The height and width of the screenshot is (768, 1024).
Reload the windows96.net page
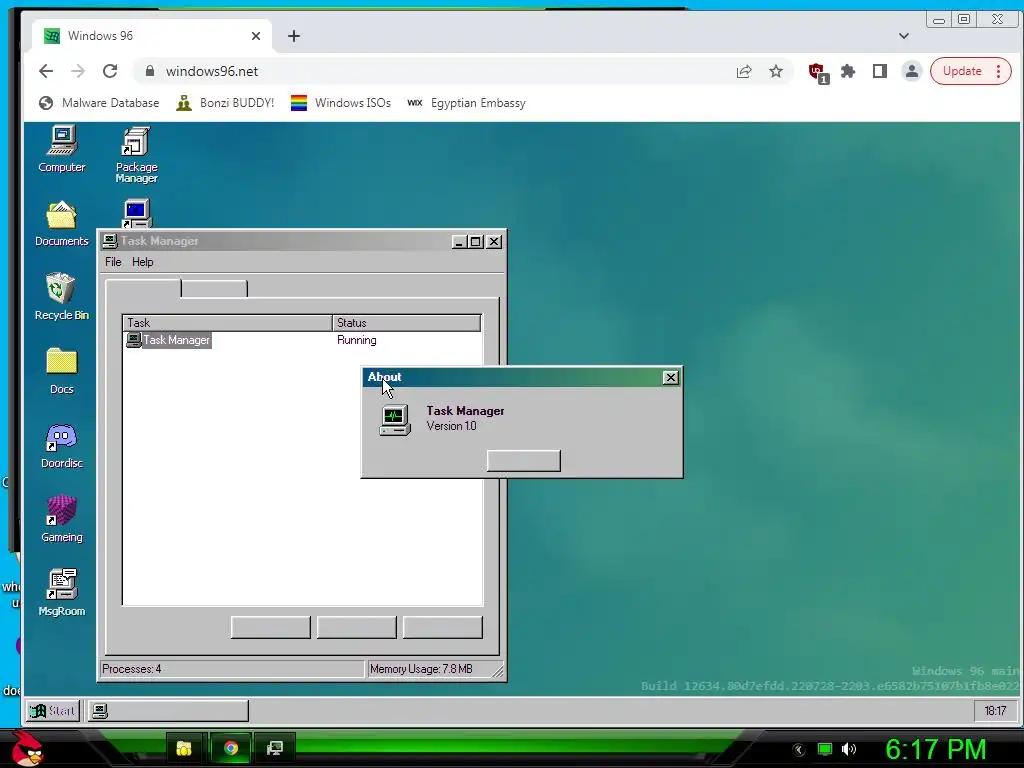click(x=110, y=71)
